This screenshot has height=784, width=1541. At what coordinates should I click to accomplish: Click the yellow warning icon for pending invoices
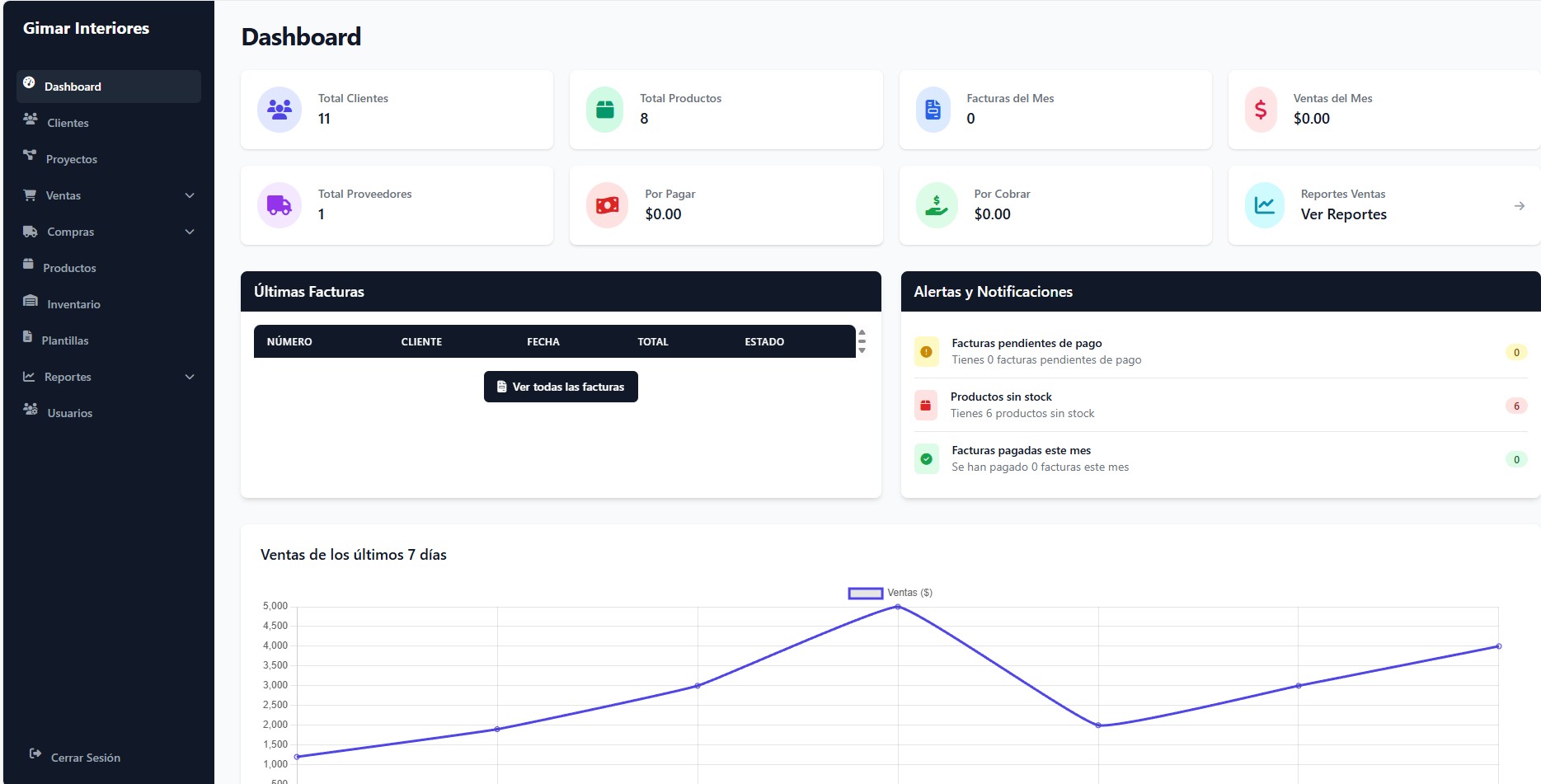click(927, 352)
